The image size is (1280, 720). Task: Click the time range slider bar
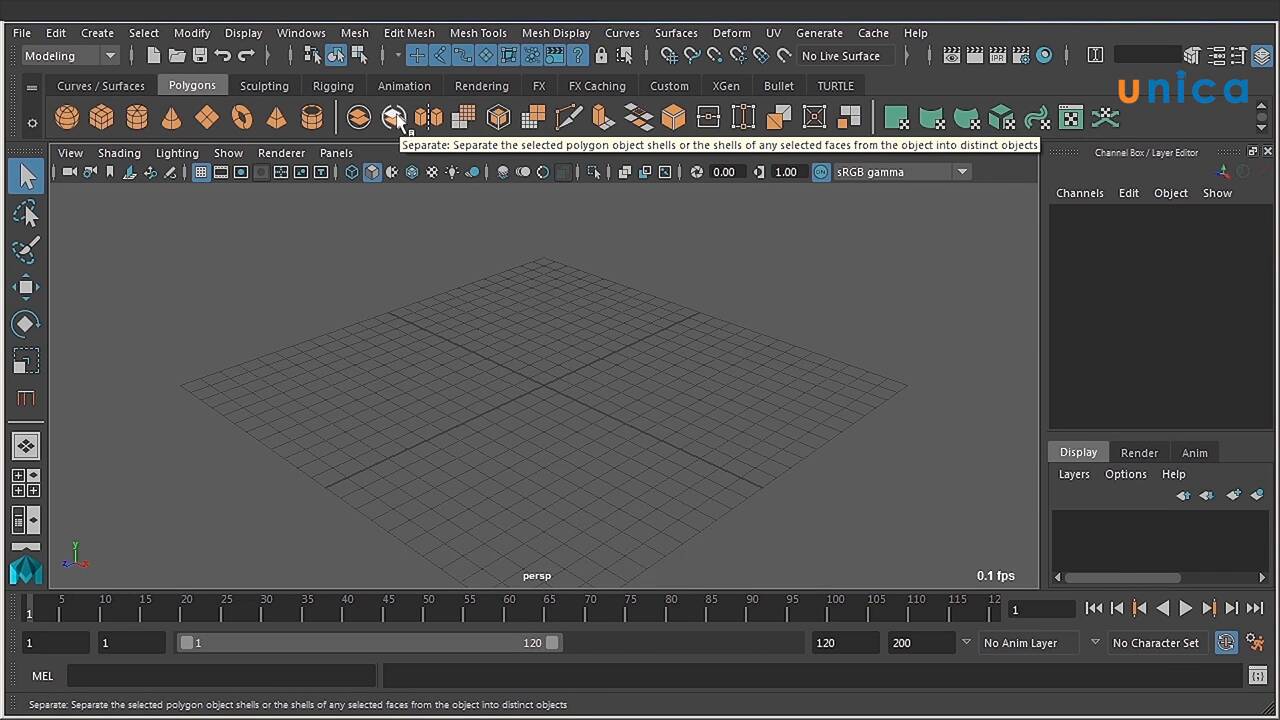coord(370,643)
